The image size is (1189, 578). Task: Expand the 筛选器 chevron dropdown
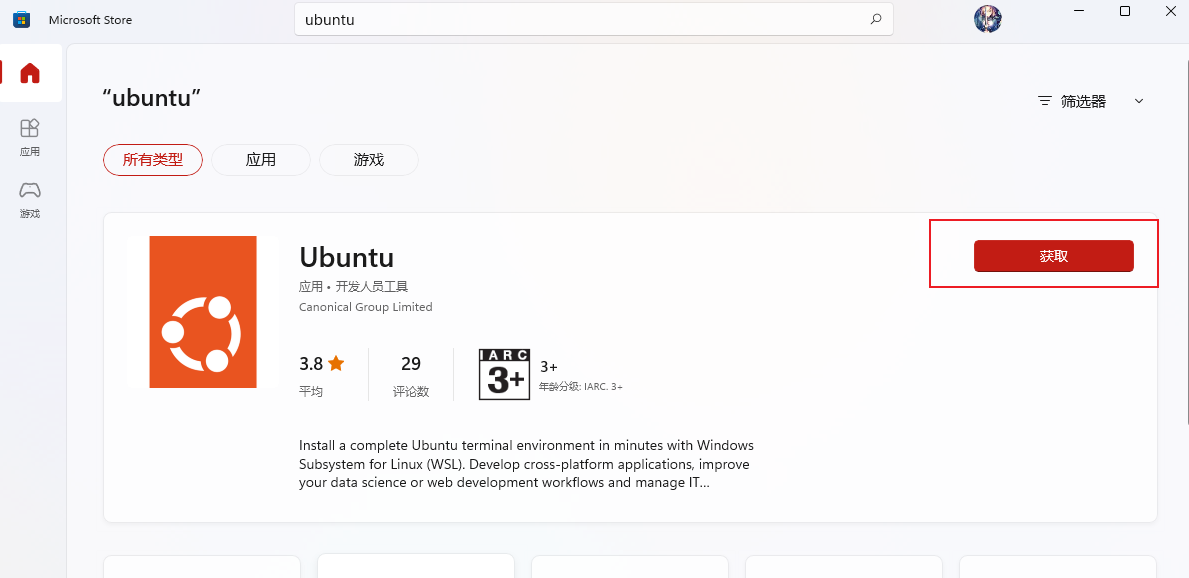coord(1138,101)
